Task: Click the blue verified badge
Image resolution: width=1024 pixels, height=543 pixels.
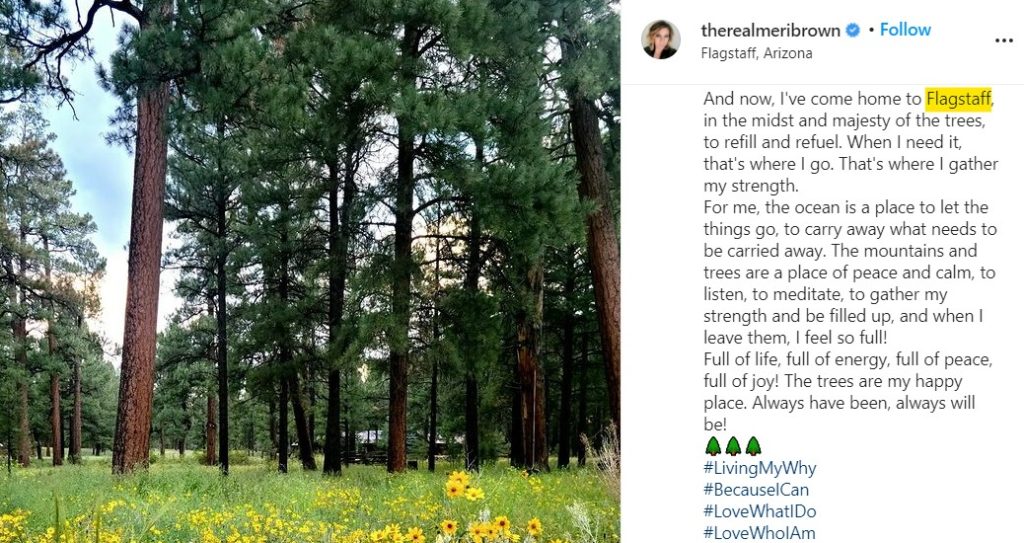Action: 853,30
